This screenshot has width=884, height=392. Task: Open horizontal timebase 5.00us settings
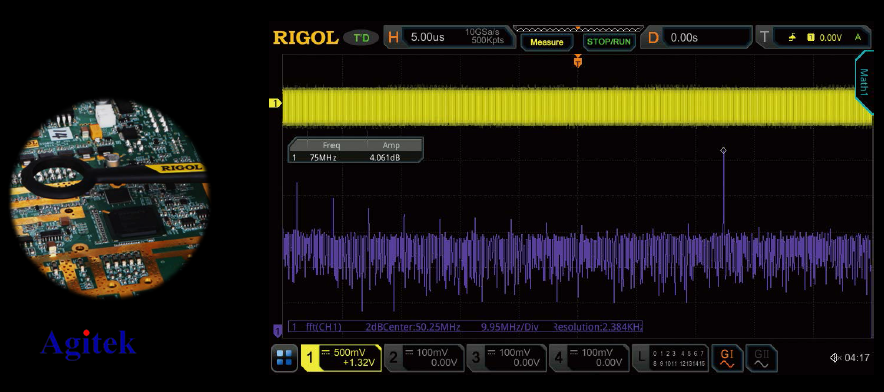[450, 38]
